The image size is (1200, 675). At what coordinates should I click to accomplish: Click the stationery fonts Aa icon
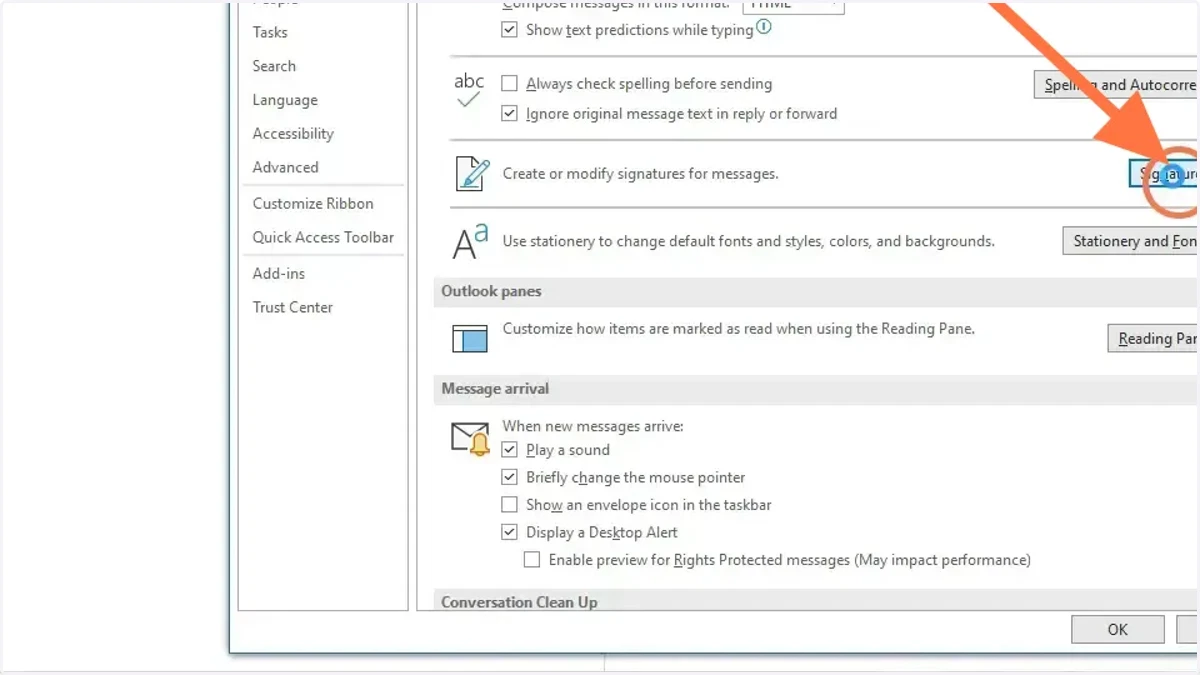coord(471,241)
